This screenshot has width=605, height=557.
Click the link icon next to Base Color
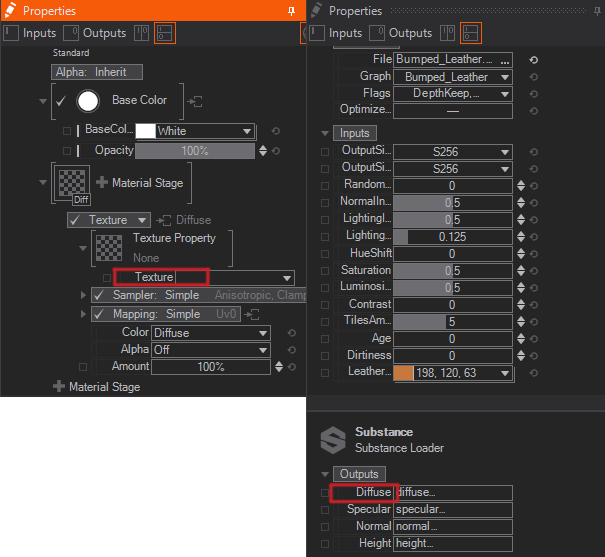196,101
